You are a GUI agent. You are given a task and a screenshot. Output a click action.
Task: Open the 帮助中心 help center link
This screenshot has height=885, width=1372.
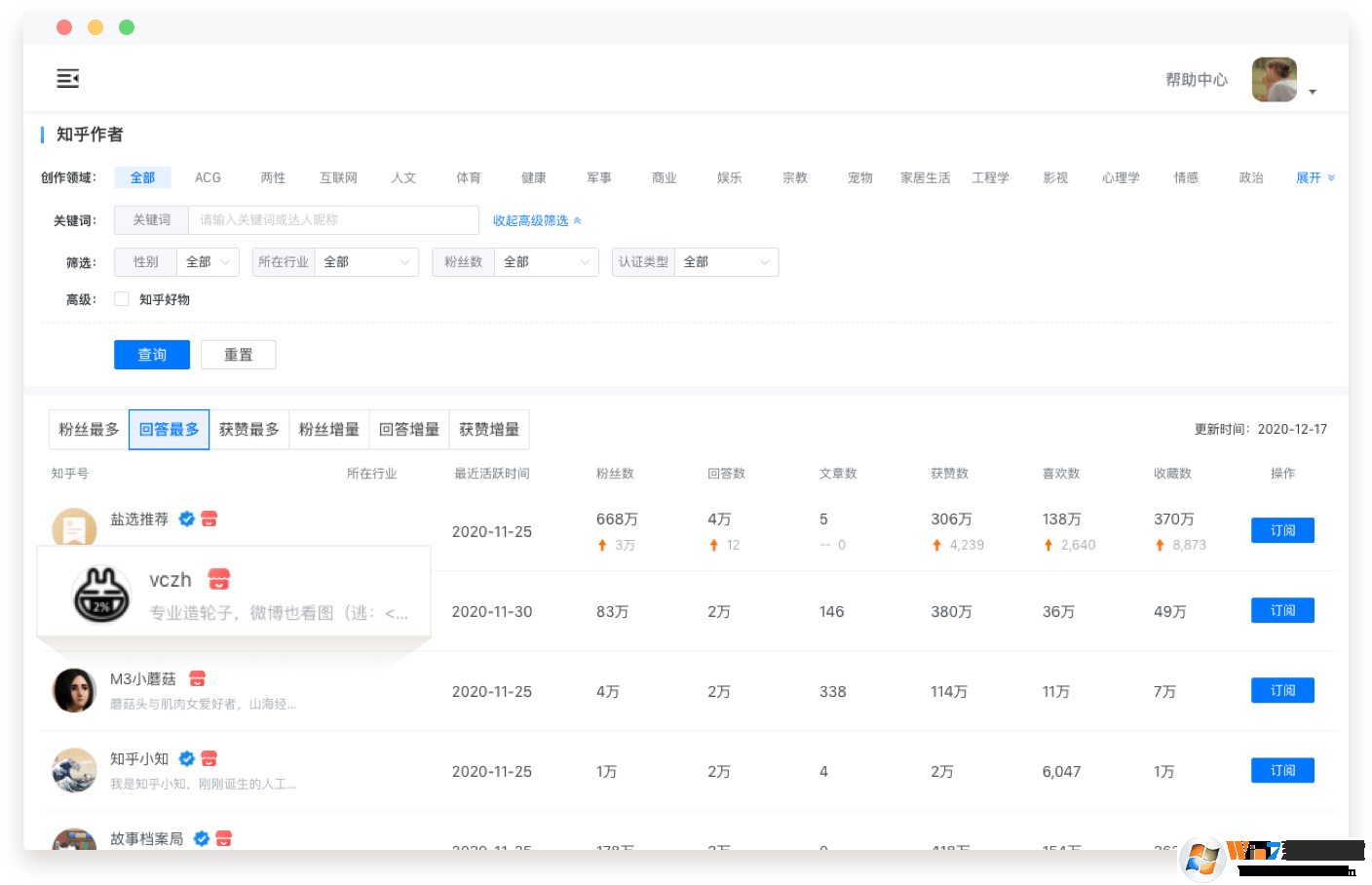[1197, 80]
